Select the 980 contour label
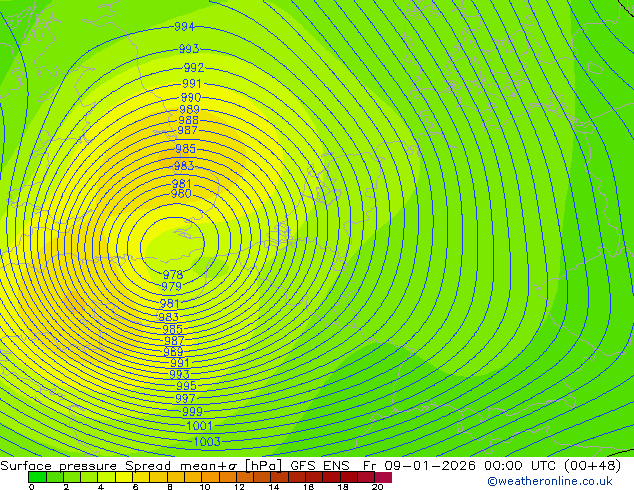This screenshot has width=634, height=490. tap(181, 194)
